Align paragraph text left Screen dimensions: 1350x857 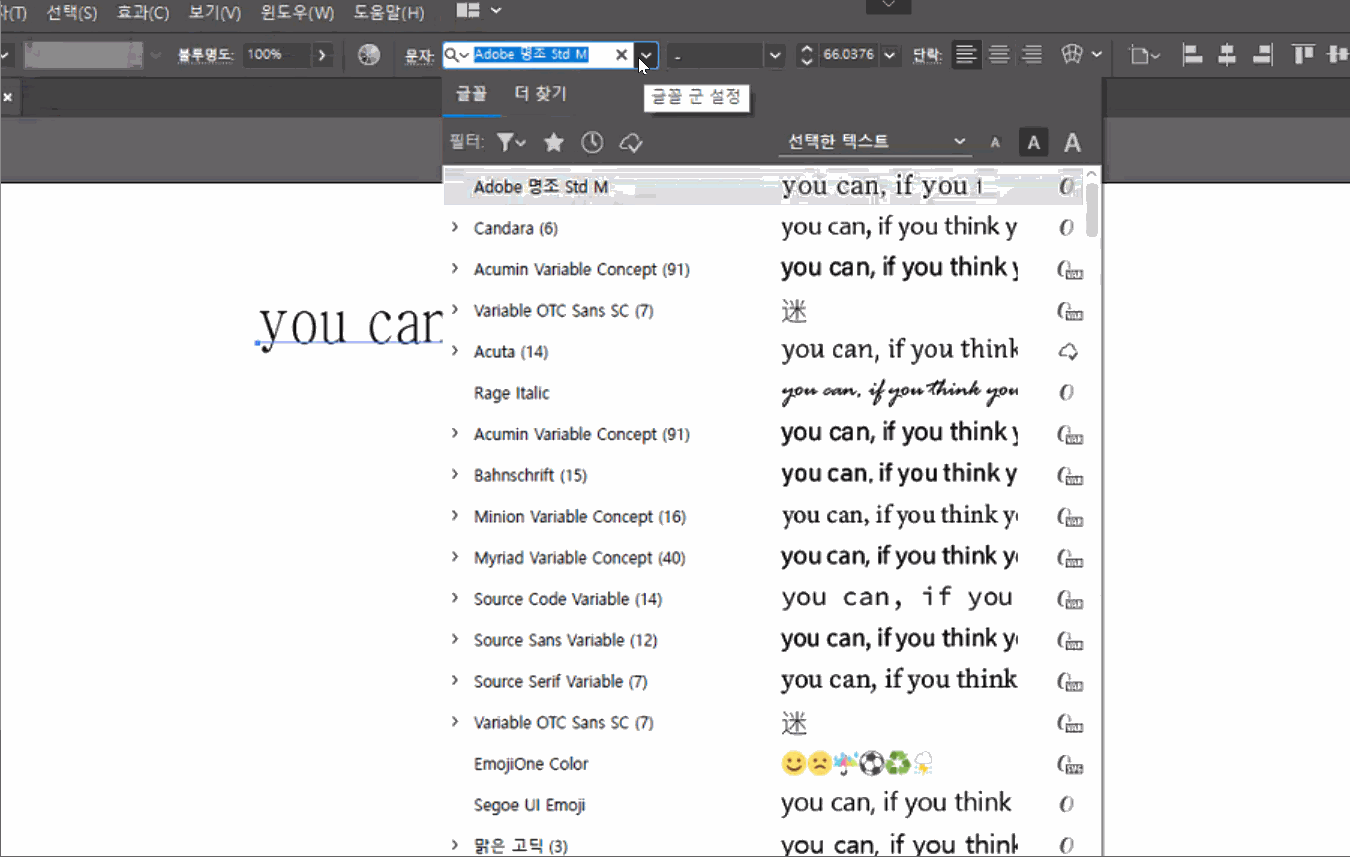tap(965, 55)
